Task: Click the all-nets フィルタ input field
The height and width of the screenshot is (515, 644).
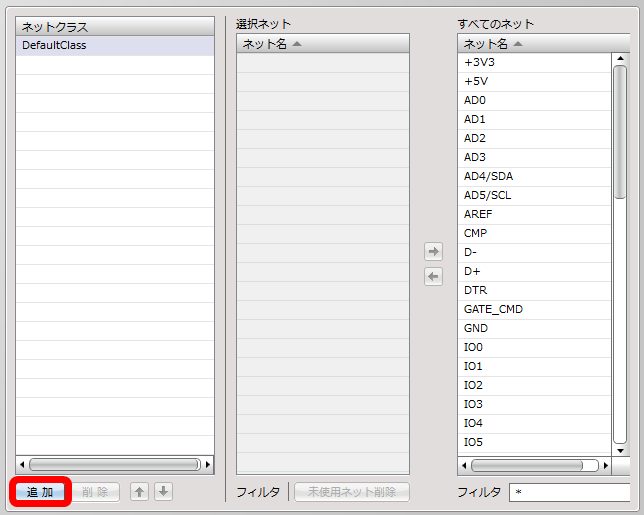Action: point(569,492)
